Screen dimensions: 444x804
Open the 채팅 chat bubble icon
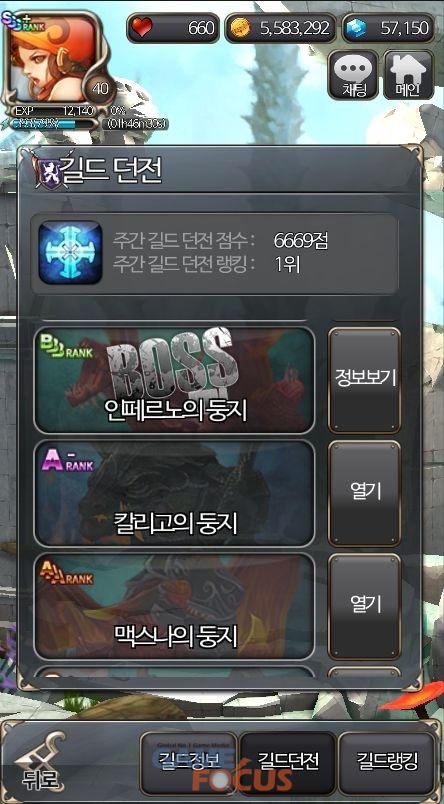click(353, 75)
